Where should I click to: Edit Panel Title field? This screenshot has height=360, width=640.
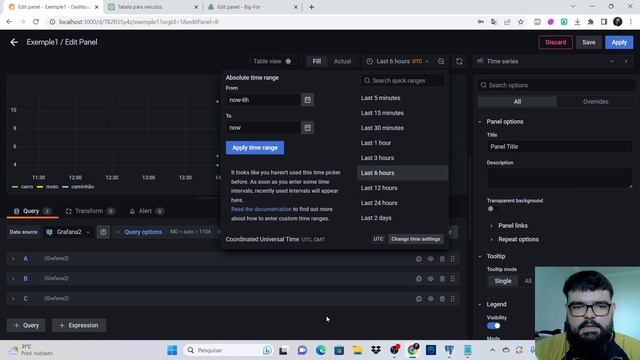[559, 147]
